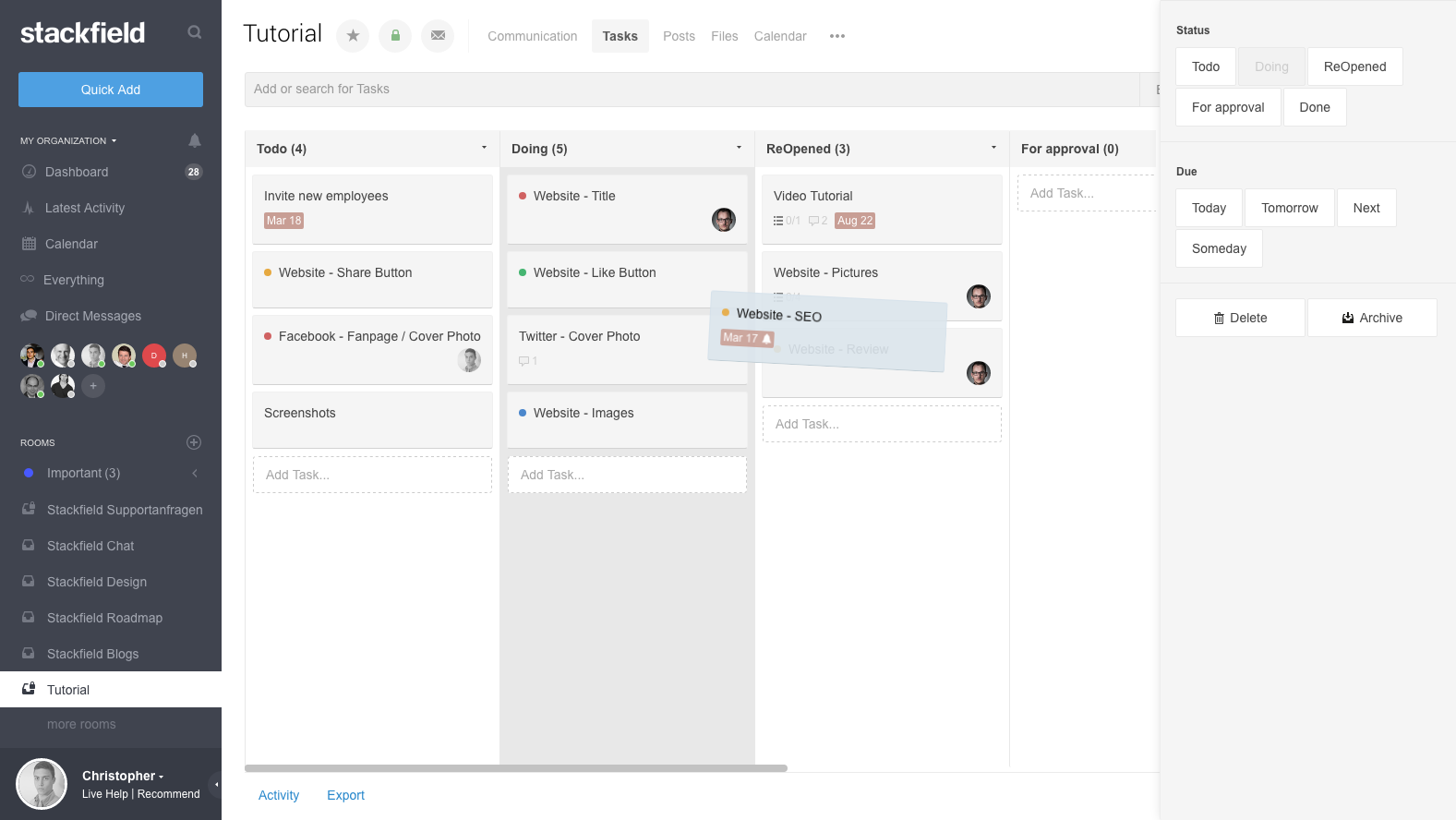Click assignee avatar on Facebook Fanpage card
The image size is (1456, 820).
[x=469, y=360]
